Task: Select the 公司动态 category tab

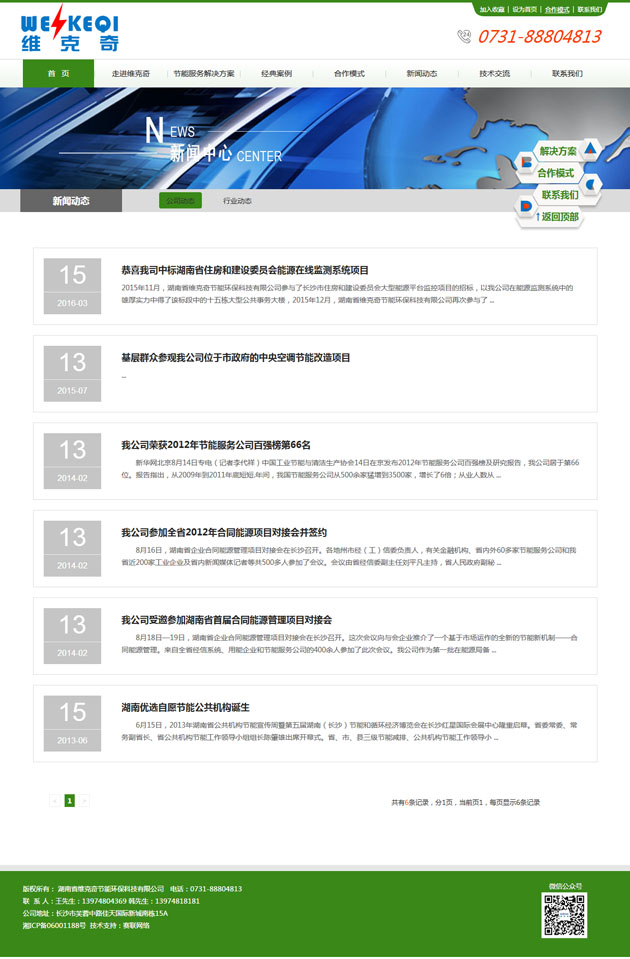Action: pos(180,201)
